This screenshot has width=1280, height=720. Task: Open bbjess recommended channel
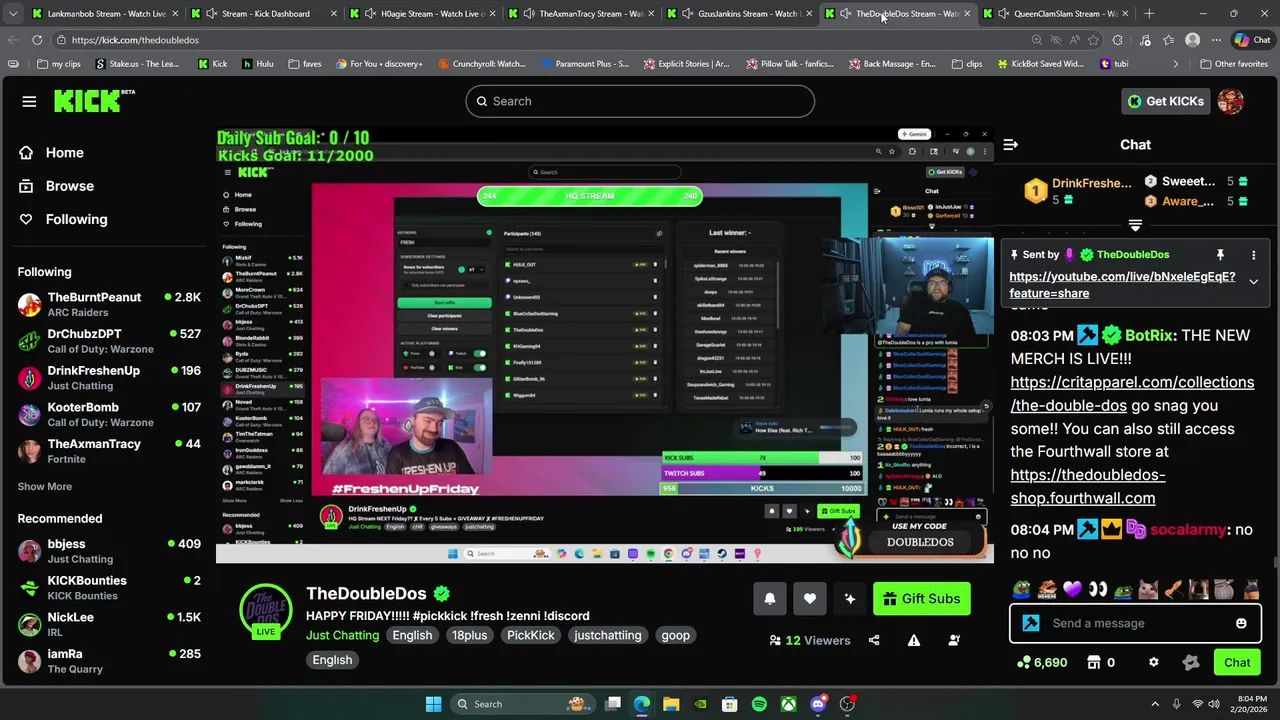pyautogui.click(x=108, y=551)
